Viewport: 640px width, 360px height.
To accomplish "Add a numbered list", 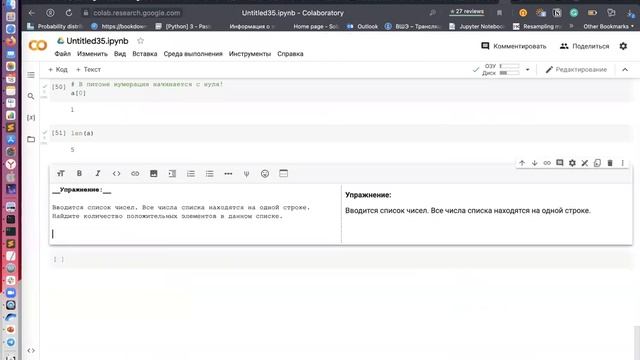I will tap(191, 173).
